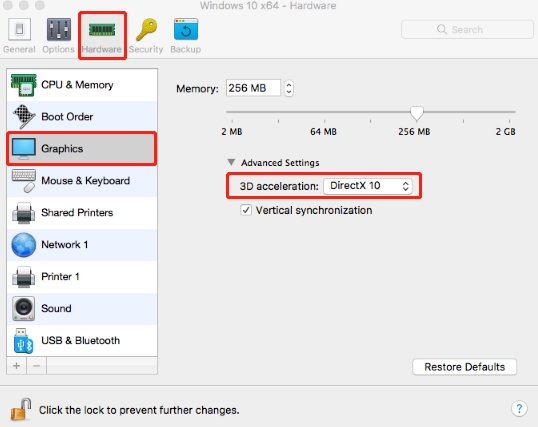Open the Options sliders icon

[59, 29]
